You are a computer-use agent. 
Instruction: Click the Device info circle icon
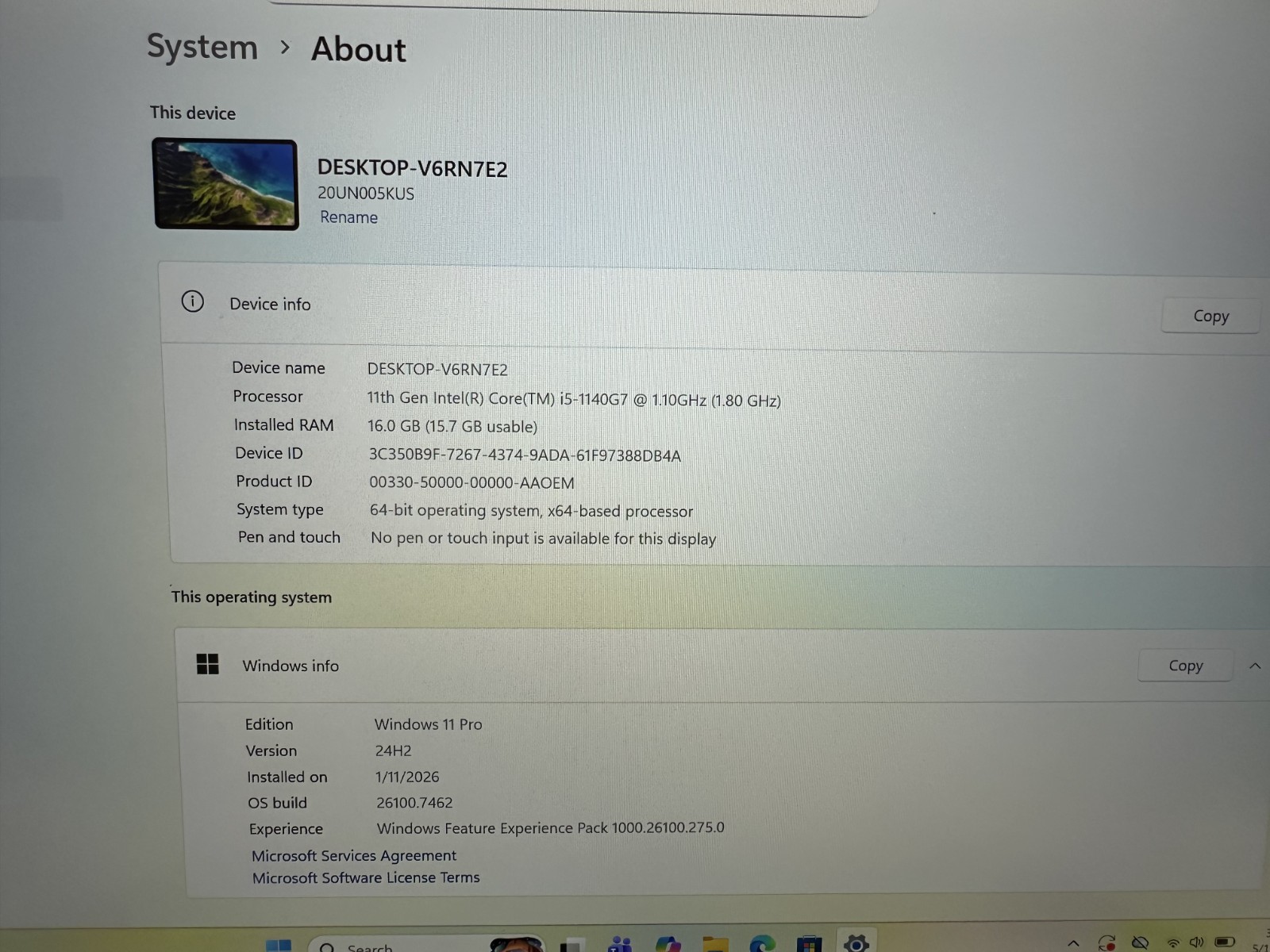click(193, 301)
